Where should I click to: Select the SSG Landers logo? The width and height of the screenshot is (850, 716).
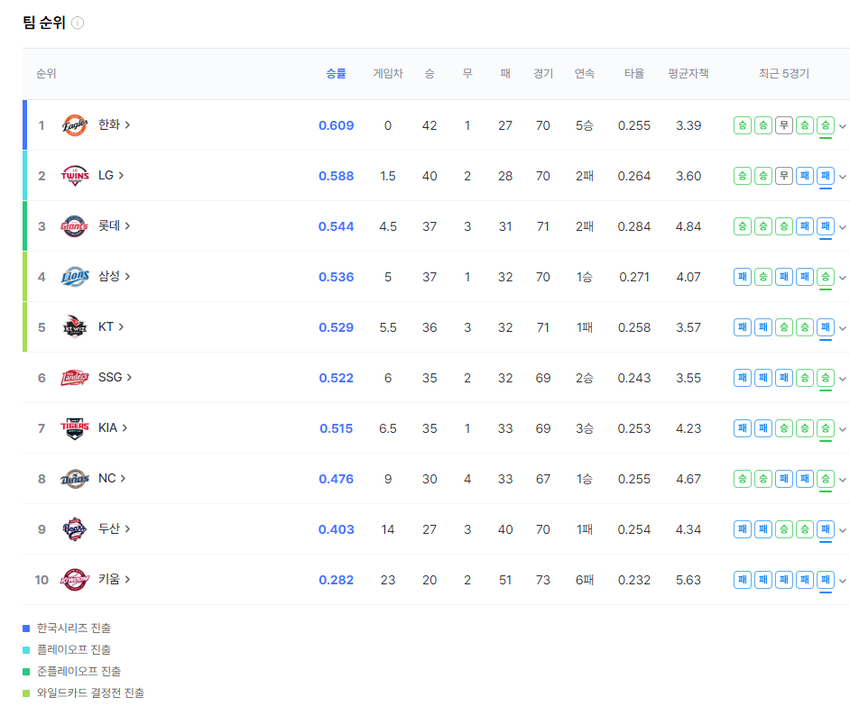tap(75, 377)
